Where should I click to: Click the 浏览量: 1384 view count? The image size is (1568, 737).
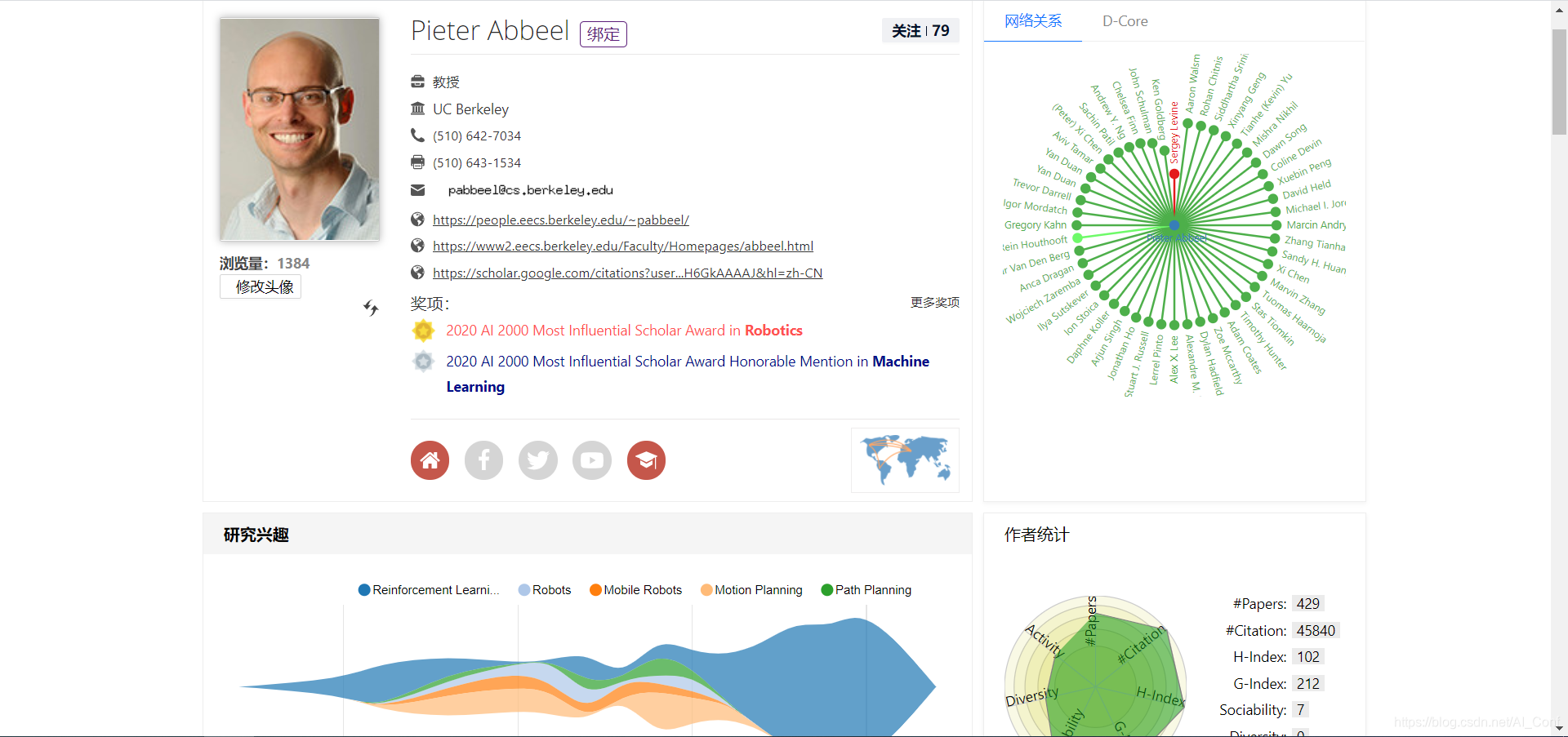click(265, 264)
